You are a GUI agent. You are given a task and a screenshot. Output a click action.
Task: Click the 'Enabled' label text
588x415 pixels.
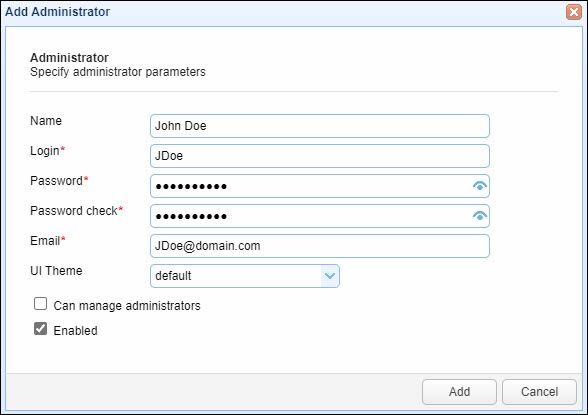point(75,331)
